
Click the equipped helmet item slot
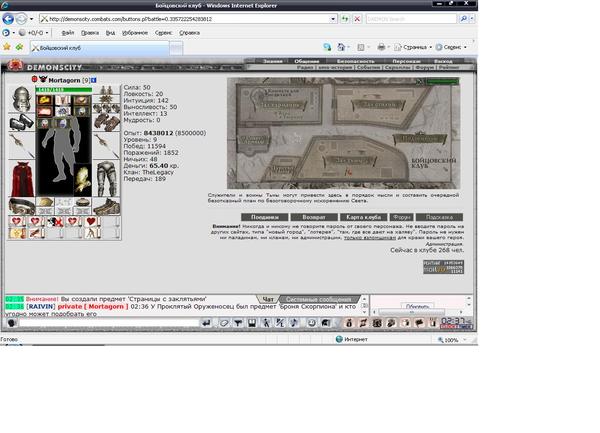(x=21, y=99)
